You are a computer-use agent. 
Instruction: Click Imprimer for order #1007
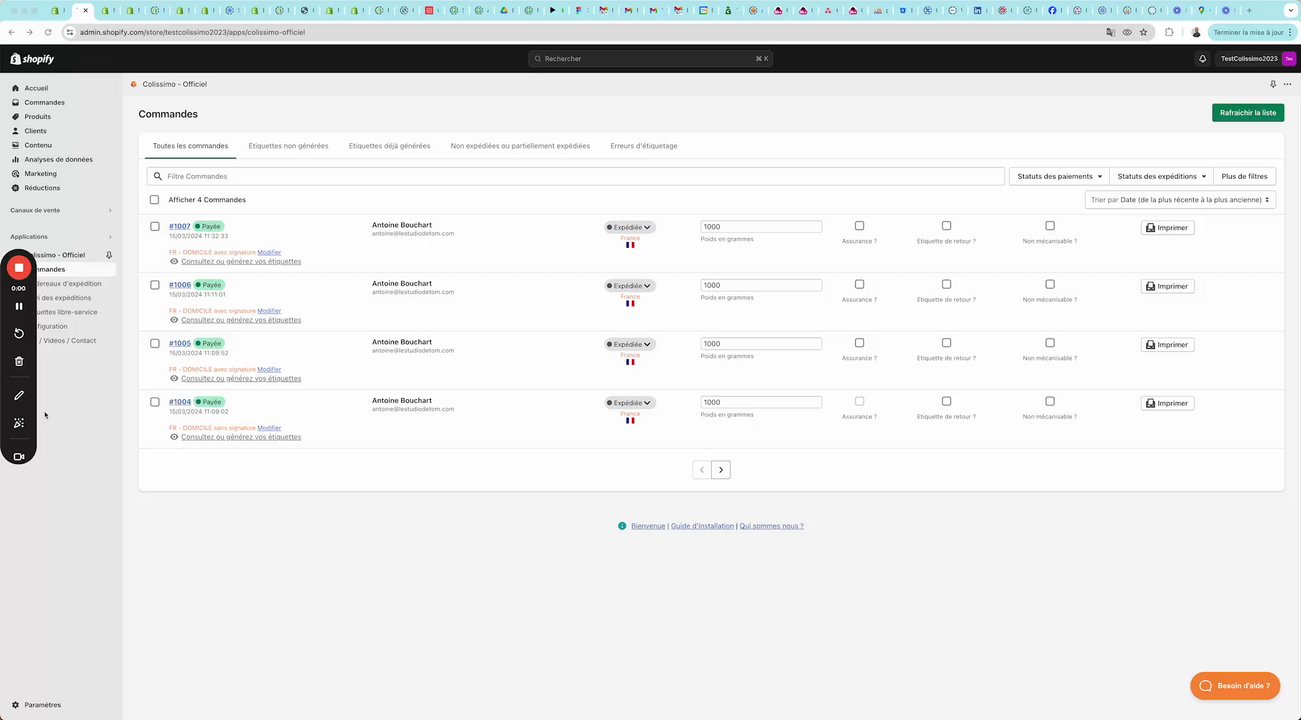tap(1167, 228)
